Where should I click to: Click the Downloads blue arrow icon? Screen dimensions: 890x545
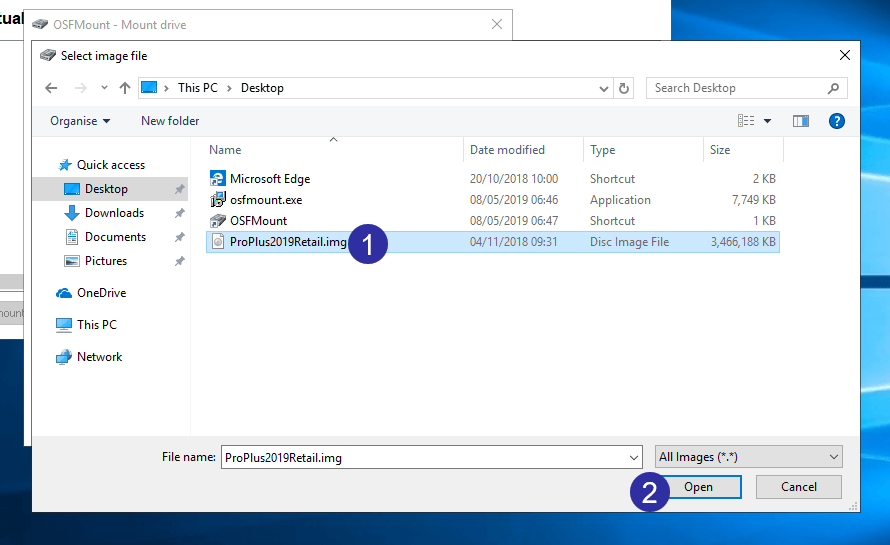[72, 213]
